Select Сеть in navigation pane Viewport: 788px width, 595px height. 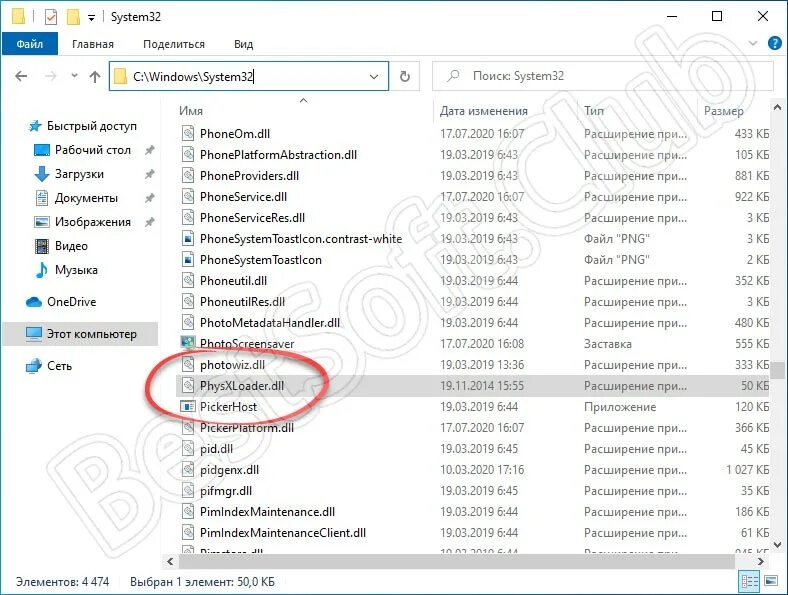[x=48, y=366]
